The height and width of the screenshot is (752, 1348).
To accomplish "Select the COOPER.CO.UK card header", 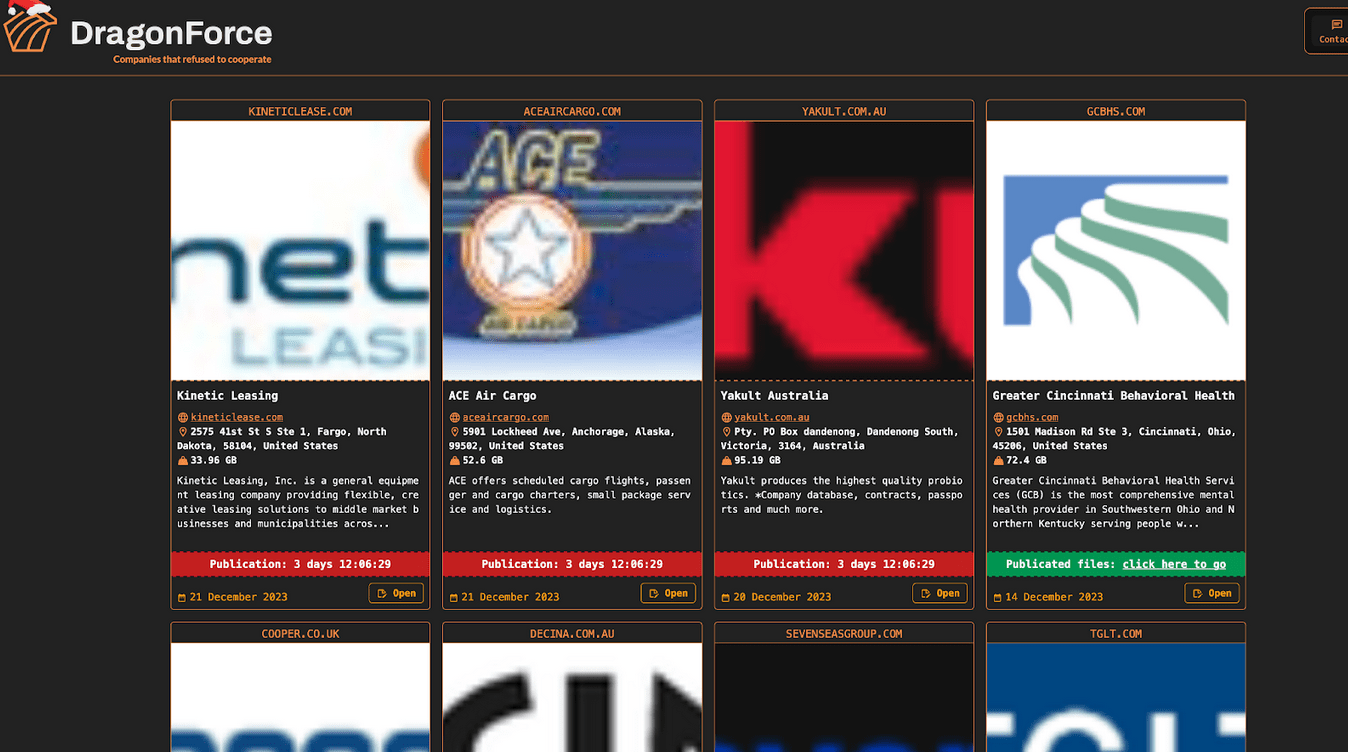I will point(299,633).
